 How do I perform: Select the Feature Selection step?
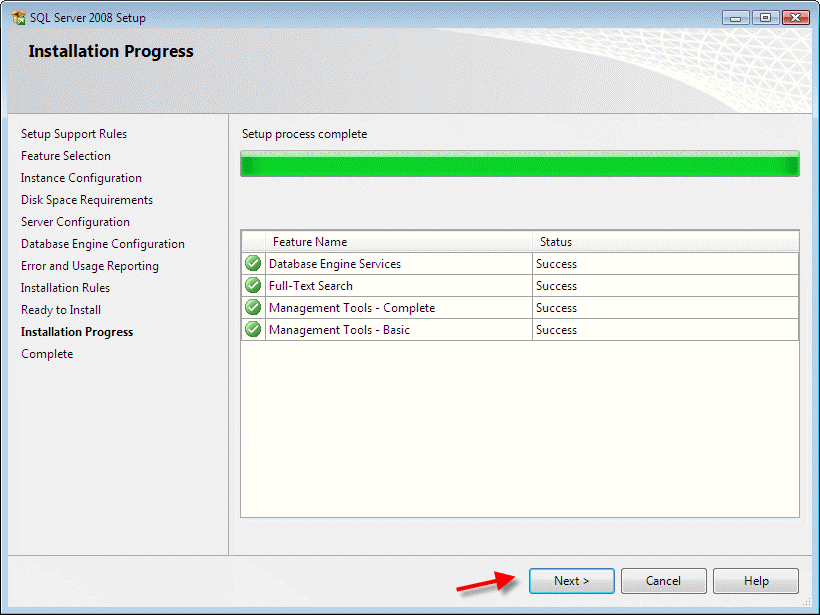[66, 156]
